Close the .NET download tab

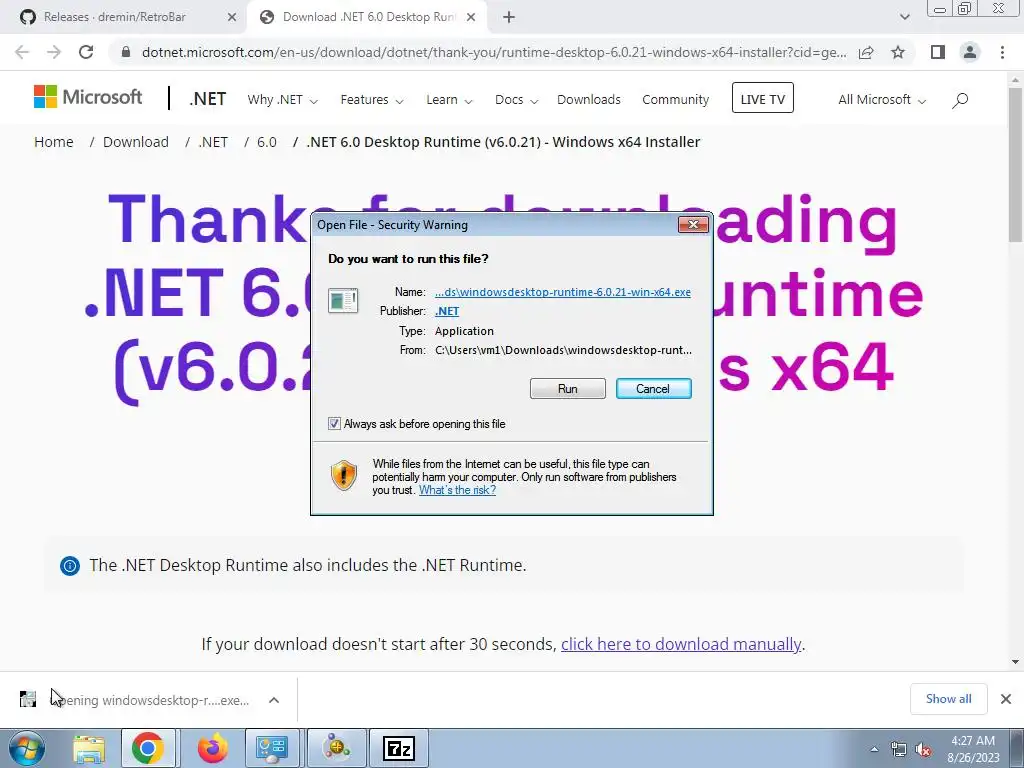[470, 18]
